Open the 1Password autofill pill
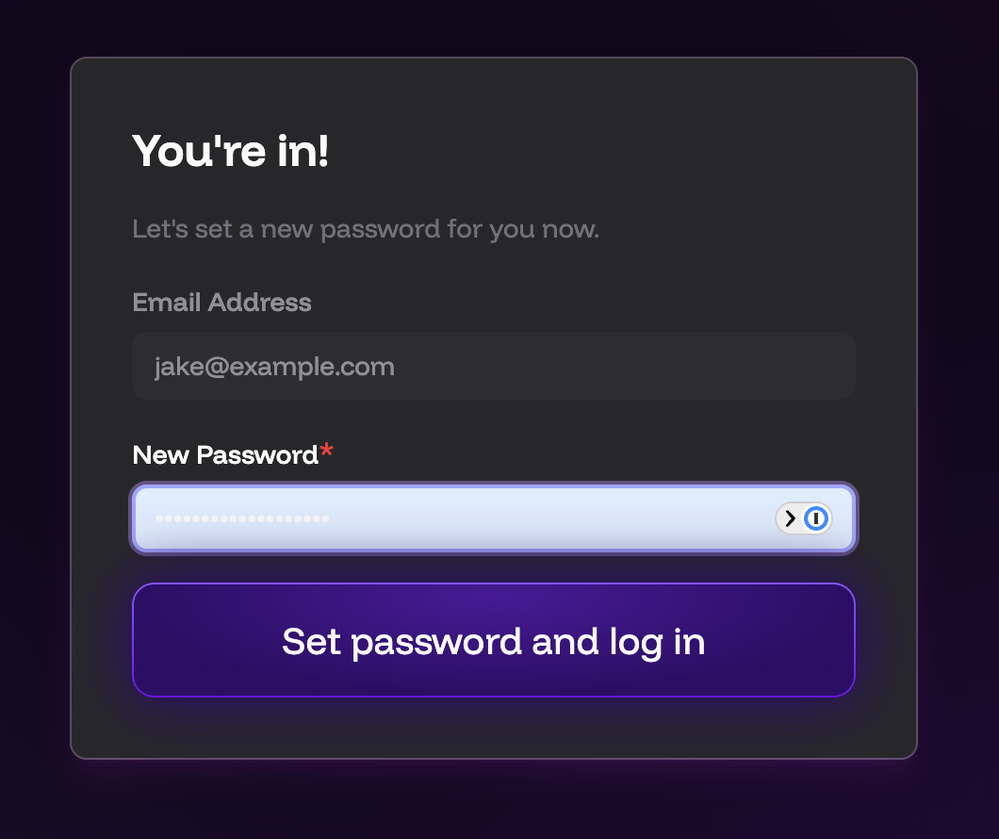The image size is (999, 839). tap(803, 518)
